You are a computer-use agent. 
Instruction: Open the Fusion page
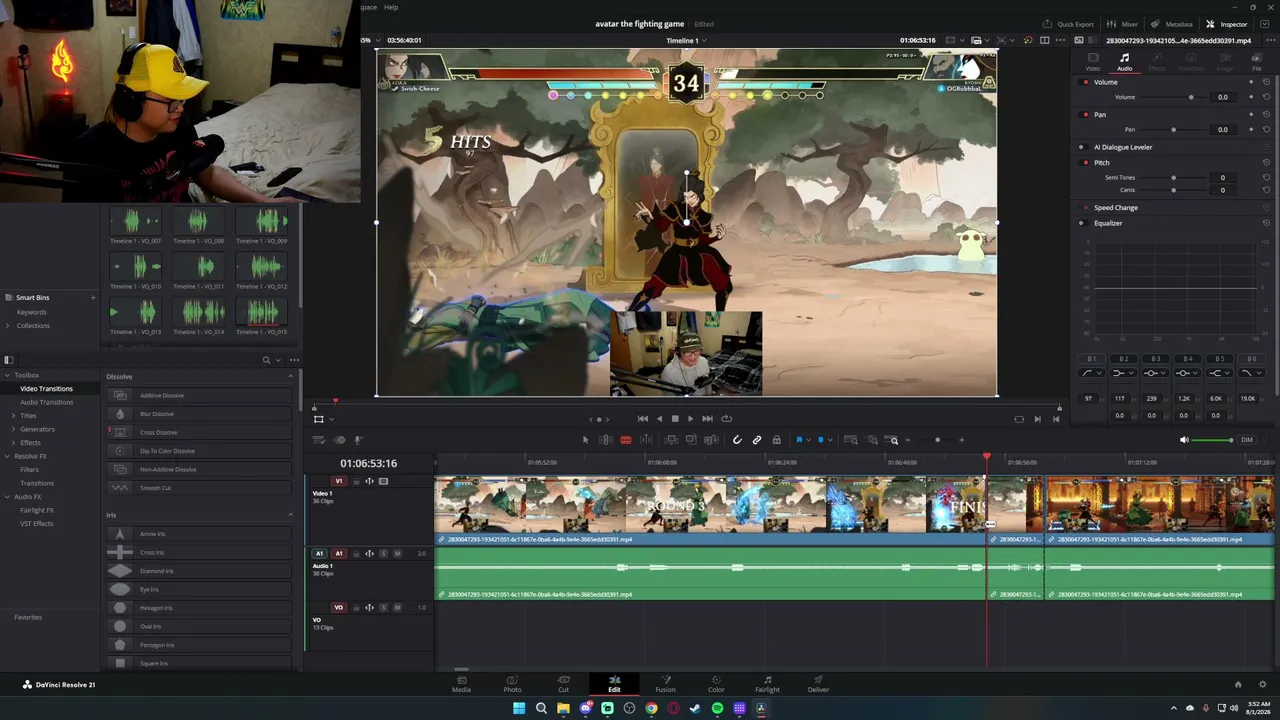[665, 684]
